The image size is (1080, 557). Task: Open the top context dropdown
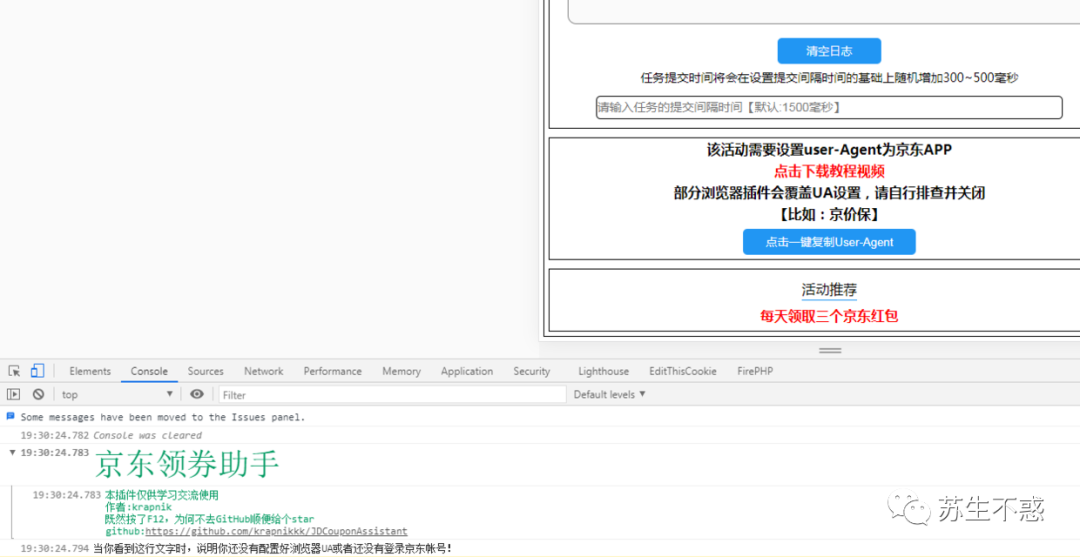pyautogui.click(x=118, y=395)
